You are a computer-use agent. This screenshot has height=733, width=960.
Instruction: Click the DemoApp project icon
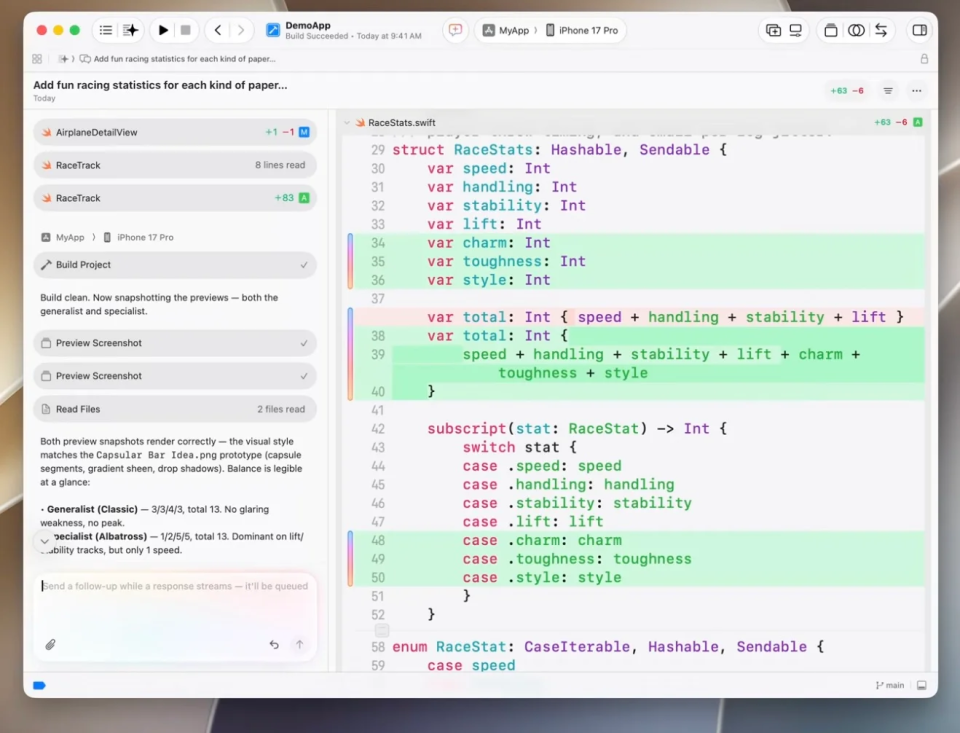(x=273, y=30)
